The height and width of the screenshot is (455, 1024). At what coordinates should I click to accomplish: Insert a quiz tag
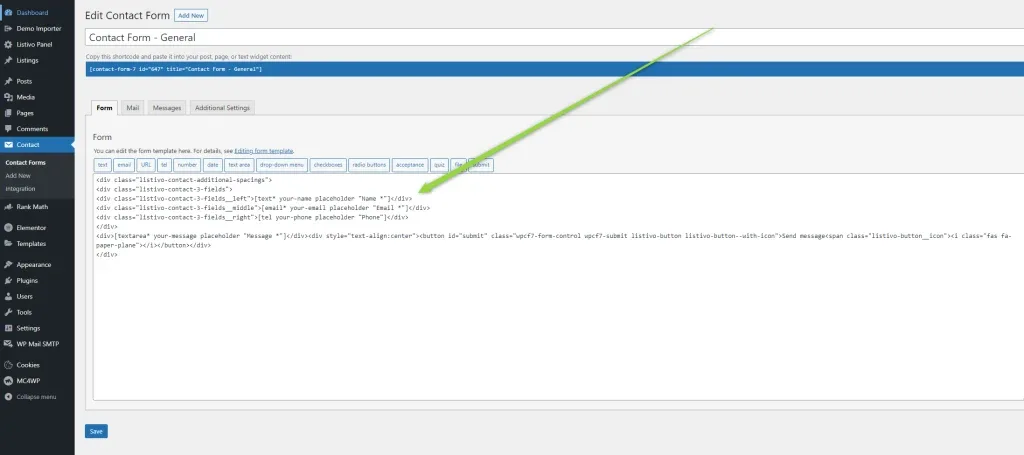coord(439,165)
